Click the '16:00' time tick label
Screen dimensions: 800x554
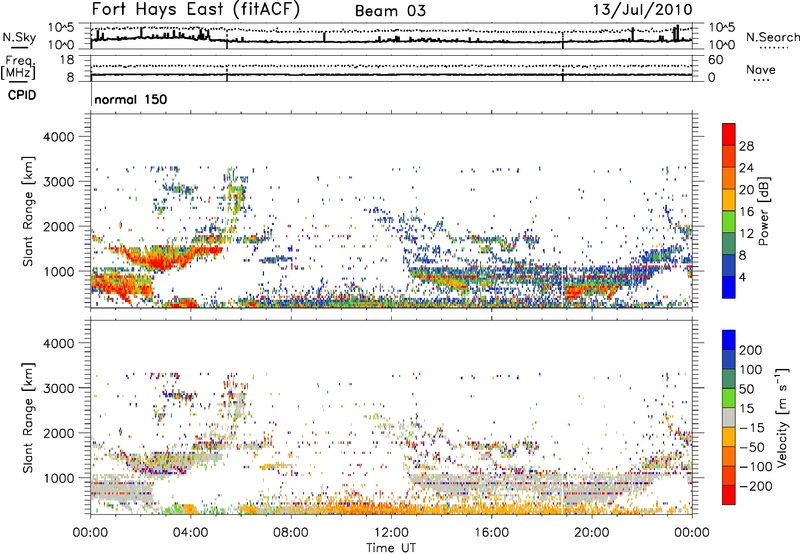pos(491,533)
